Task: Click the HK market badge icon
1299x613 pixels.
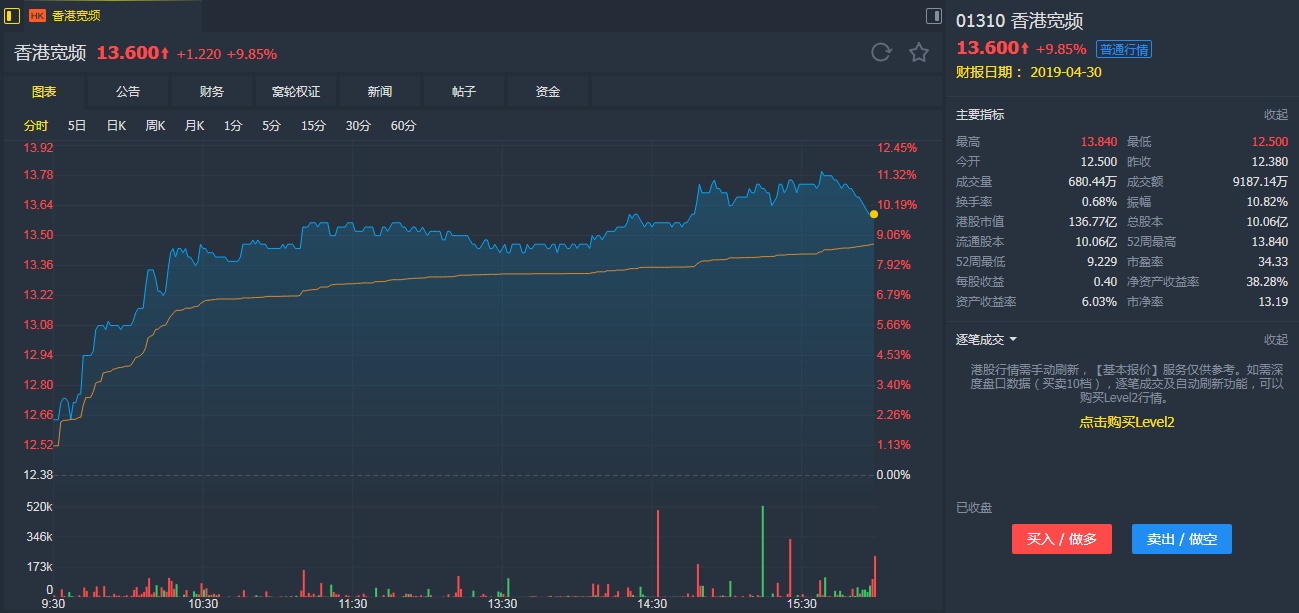Action: [38, 16]
